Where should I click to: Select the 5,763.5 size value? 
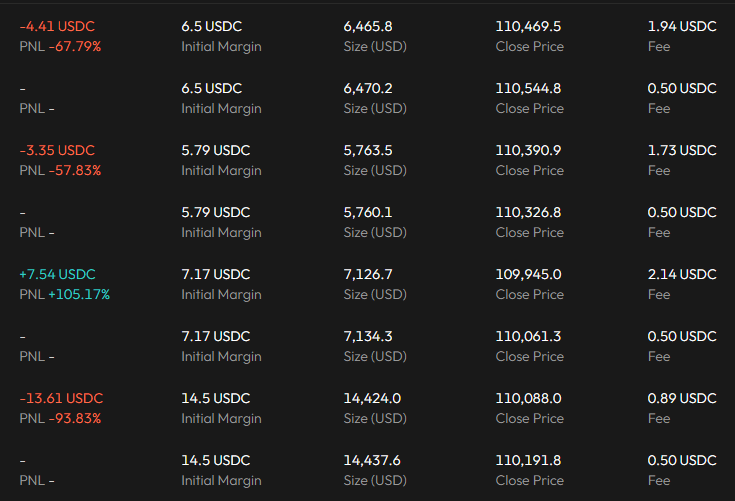tap(368, 150)
